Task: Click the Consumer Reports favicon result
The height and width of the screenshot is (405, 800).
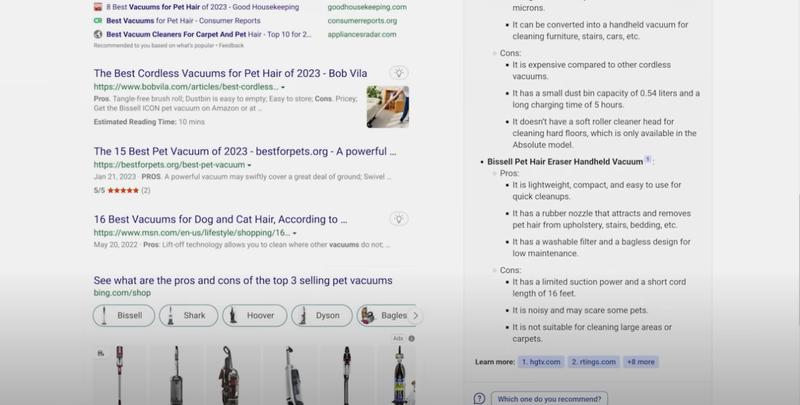Action: [98, 19]
